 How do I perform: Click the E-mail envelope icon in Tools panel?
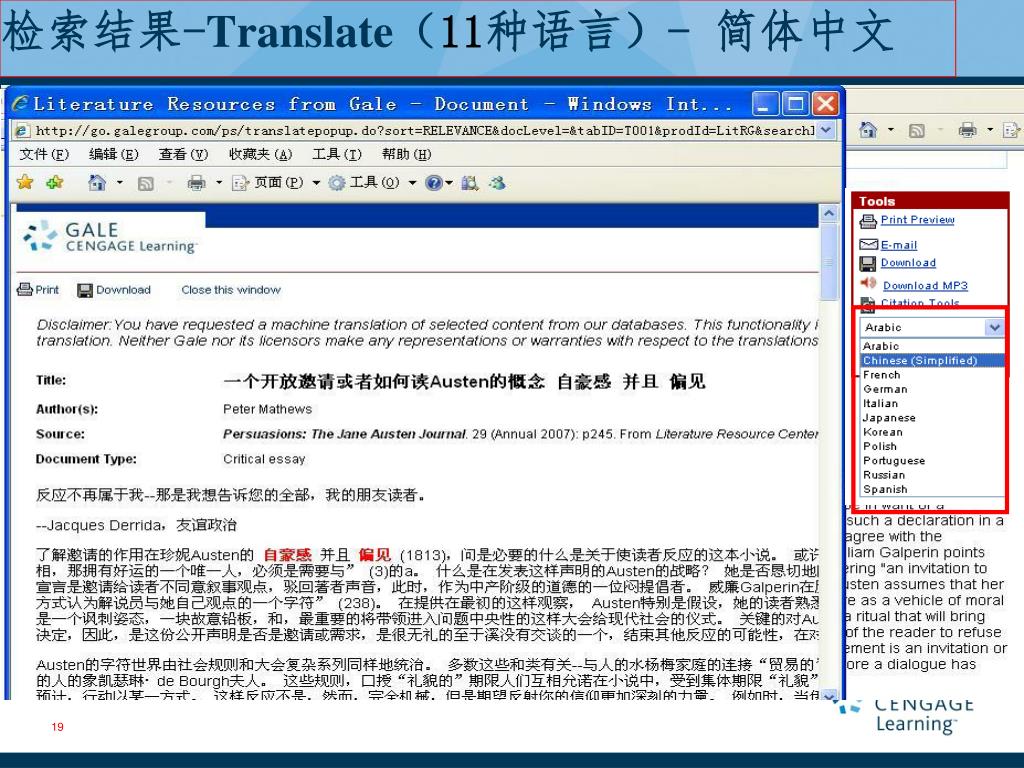click(869, 245)
